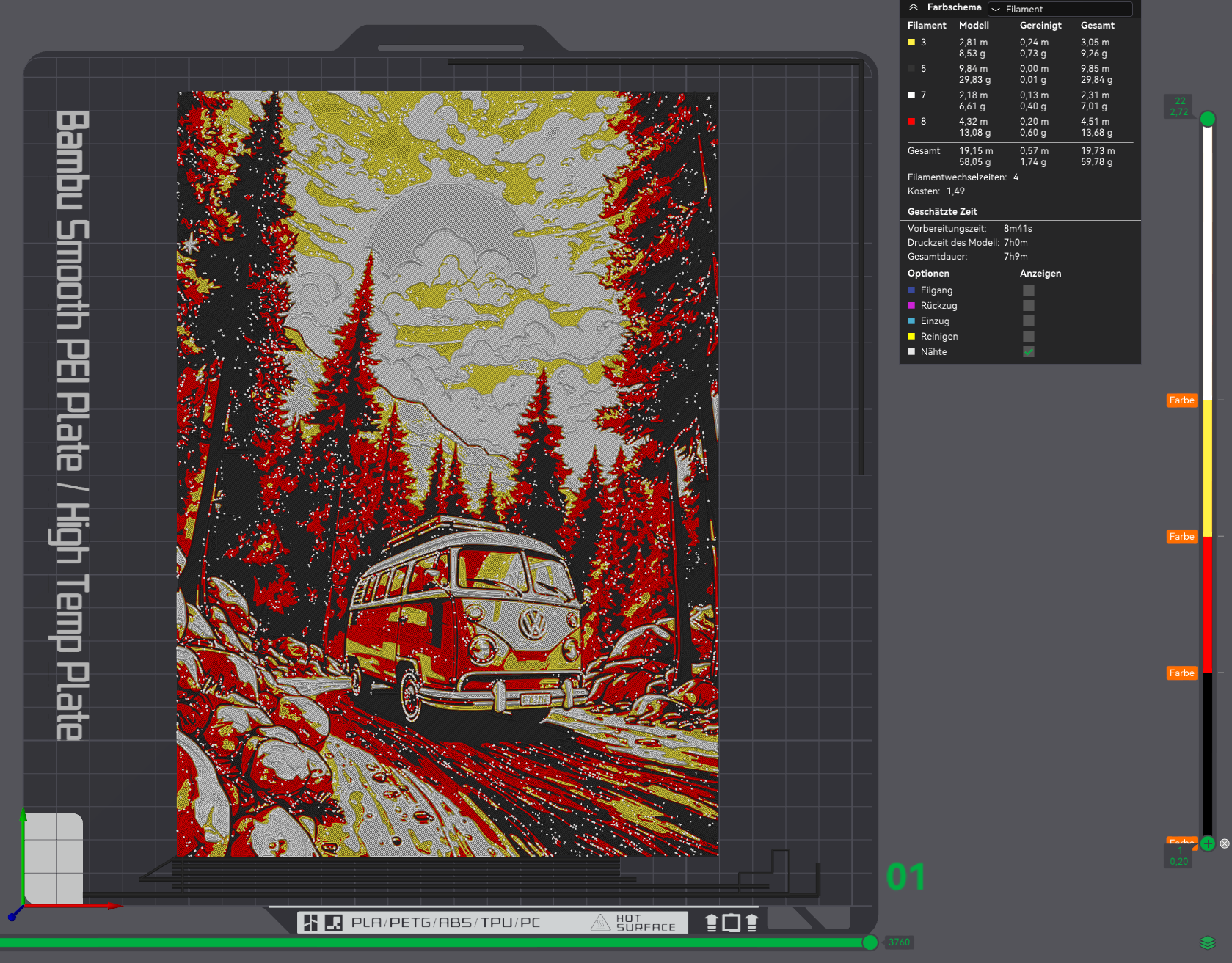Click the green layers stack icon
Screen dimensions: 1232x963
pyautogui.click(x=1207, y=942)
